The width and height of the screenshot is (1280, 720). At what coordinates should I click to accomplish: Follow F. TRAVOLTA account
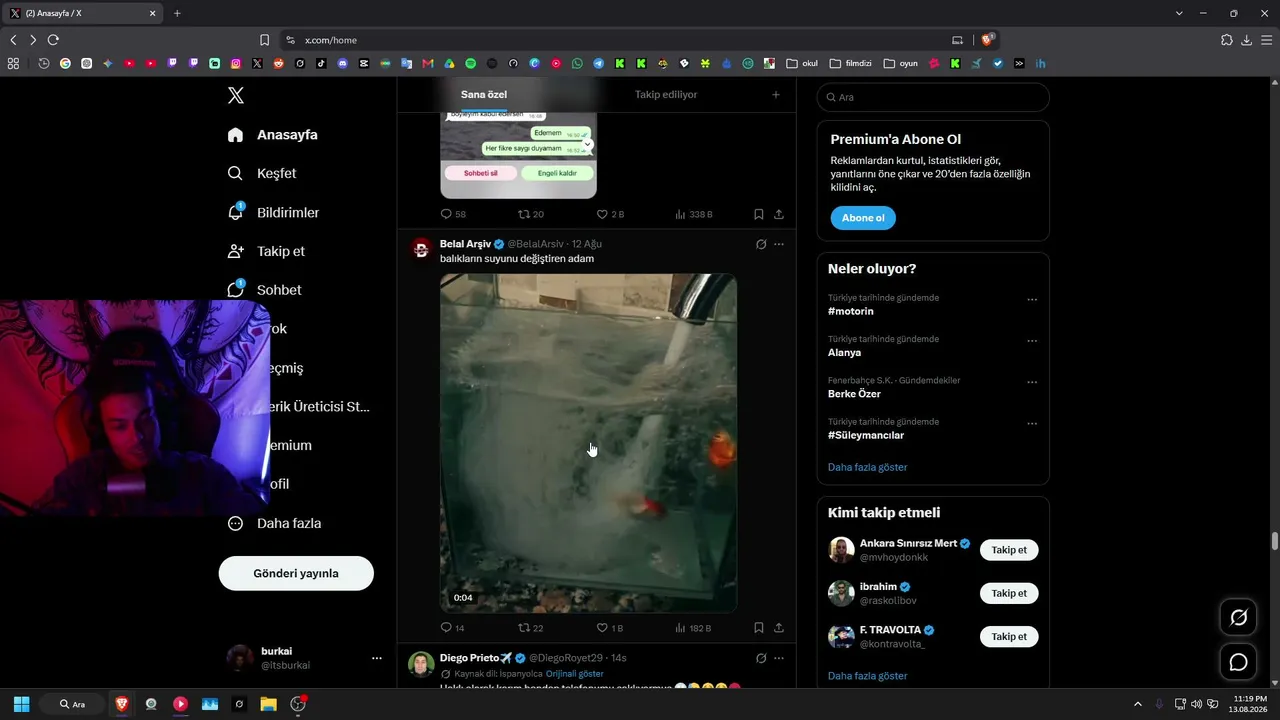pos(1009,636)
